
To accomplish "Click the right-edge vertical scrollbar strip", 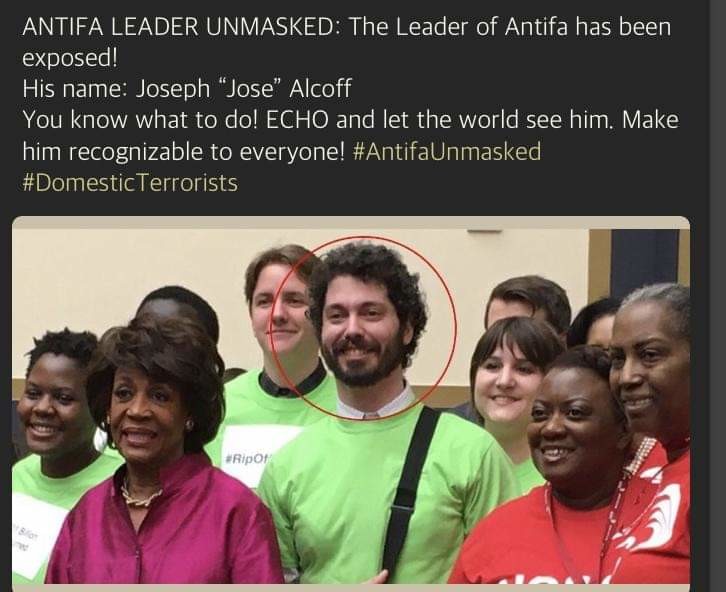I will [717, 296].
